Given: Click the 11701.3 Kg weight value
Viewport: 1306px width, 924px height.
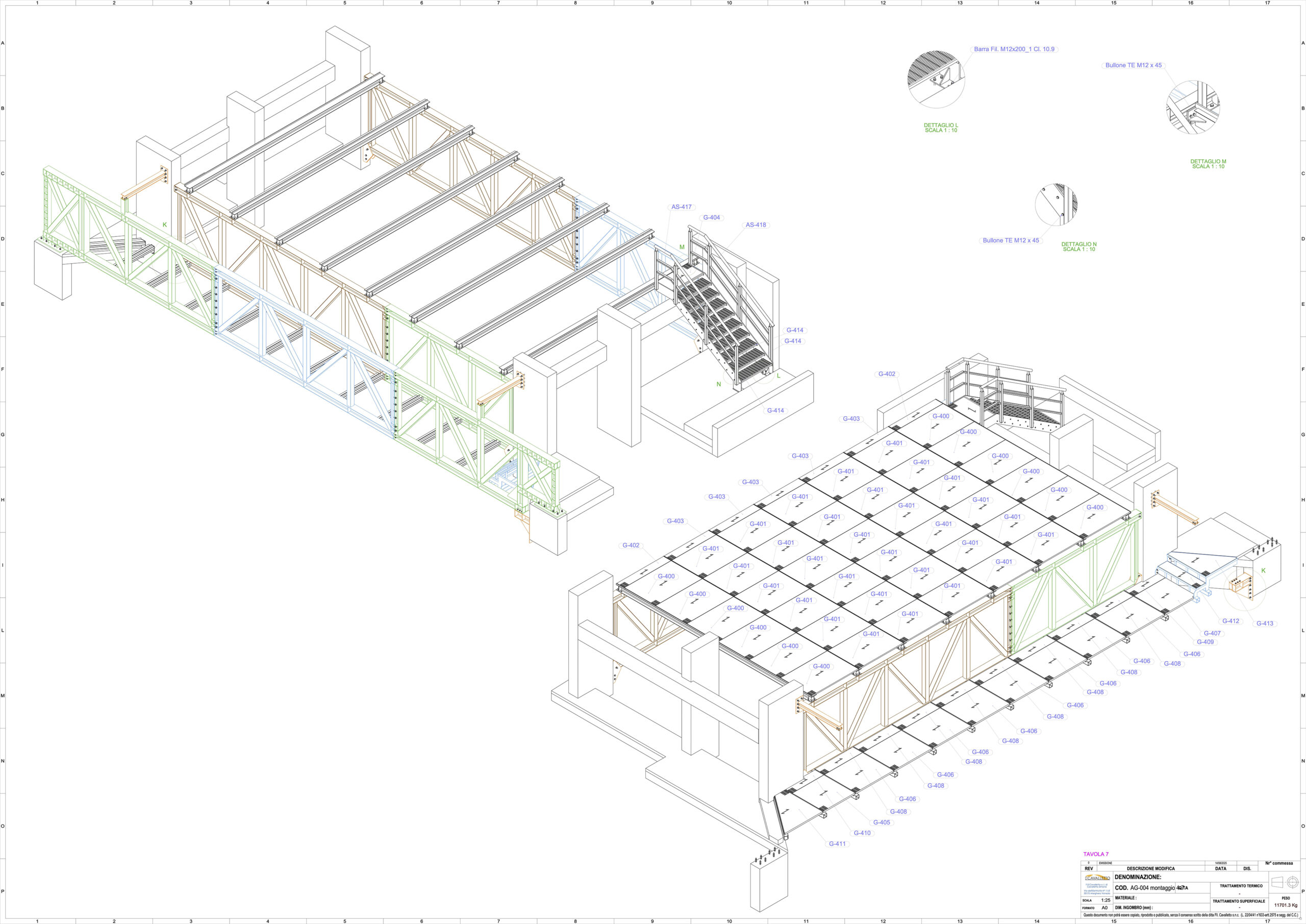Looking at the screenshot, I should tap(1286, 905).
